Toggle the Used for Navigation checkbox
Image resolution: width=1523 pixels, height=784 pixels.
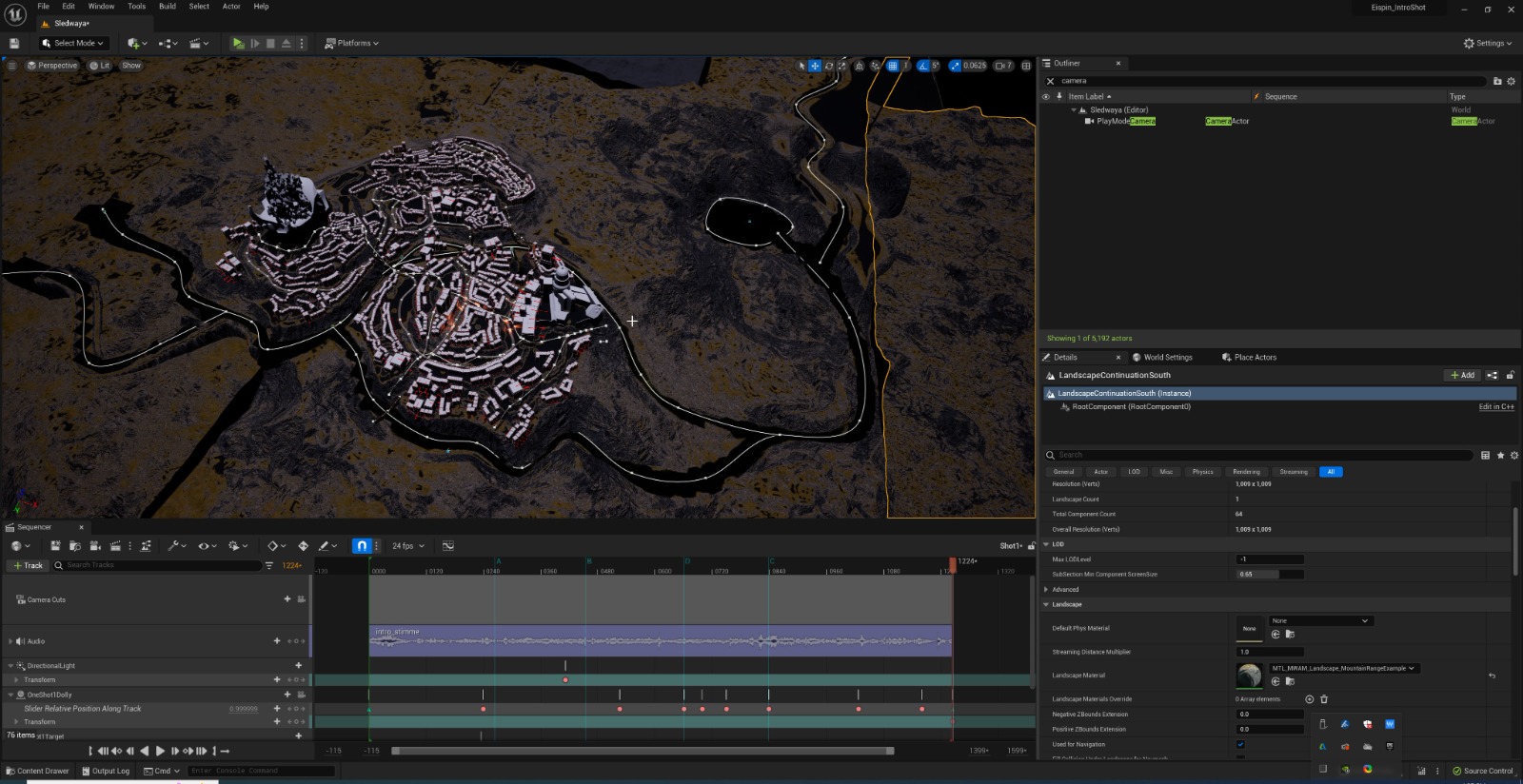1240,744
